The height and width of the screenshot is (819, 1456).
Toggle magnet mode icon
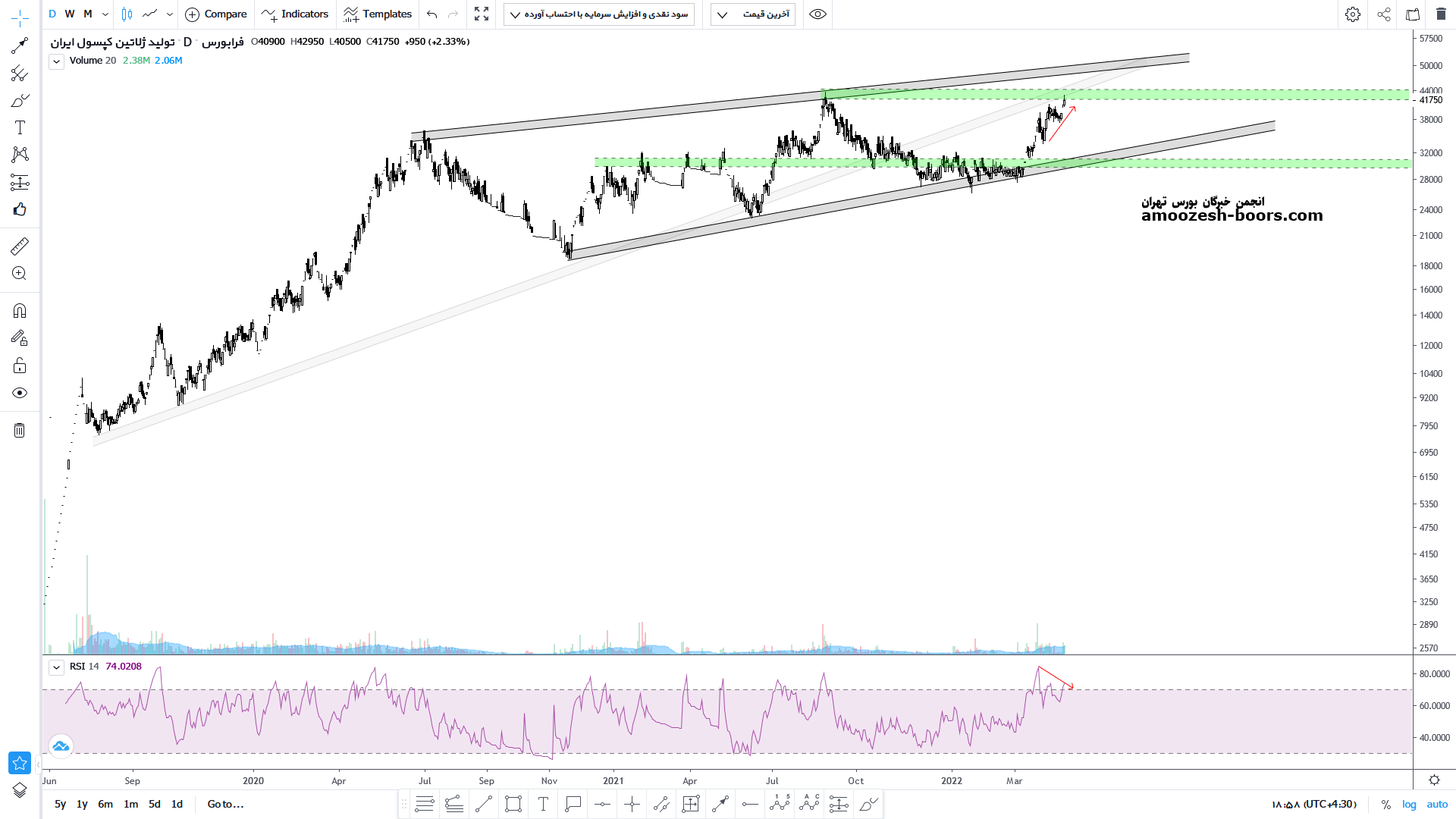point(20,311)
